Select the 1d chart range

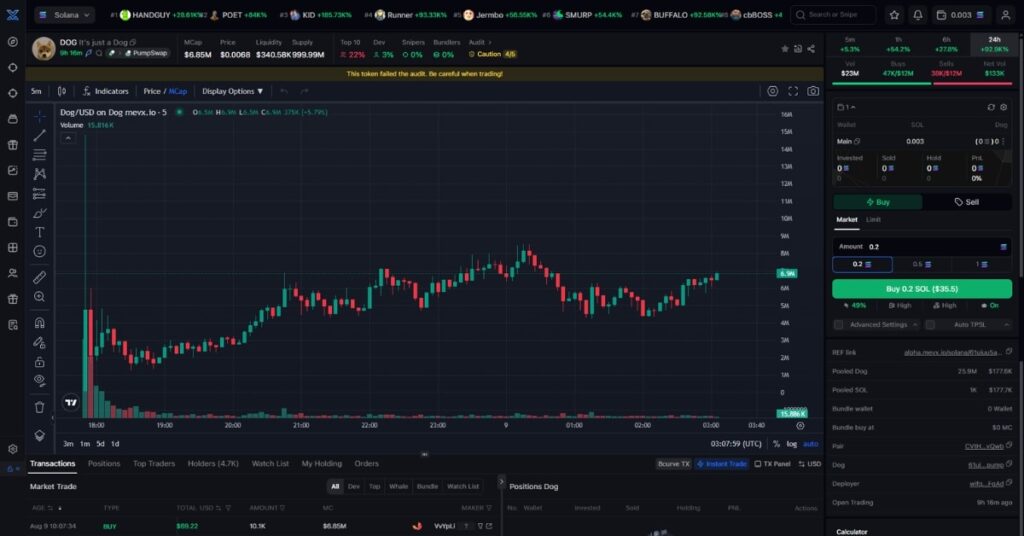click(115, 444)
